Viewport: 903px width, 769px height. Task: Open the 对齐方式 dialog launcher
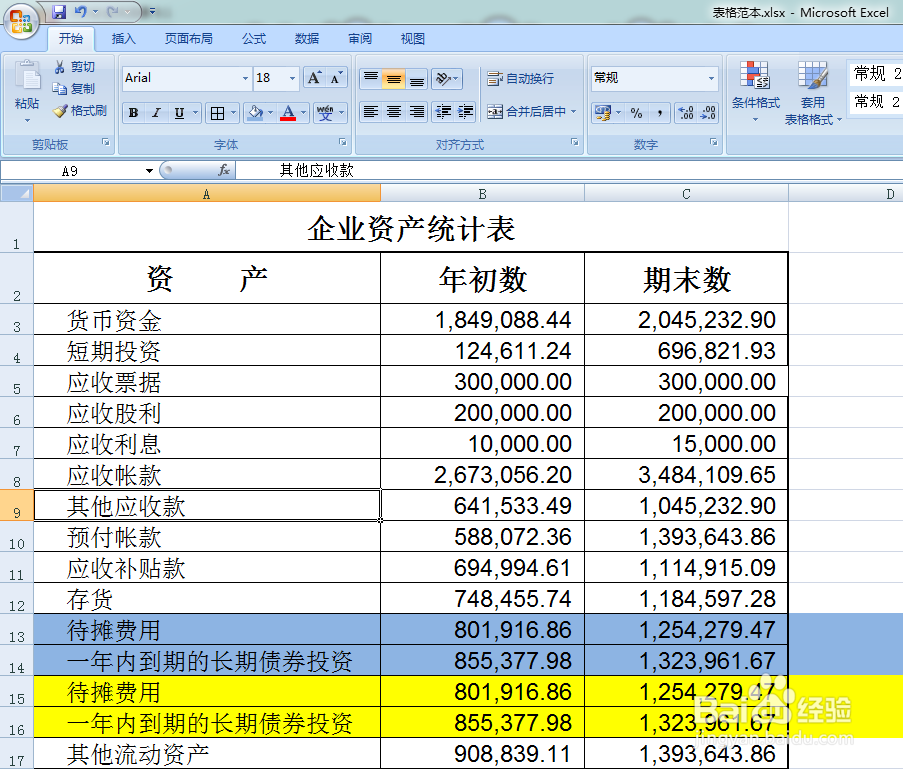[x=575, y=142]
